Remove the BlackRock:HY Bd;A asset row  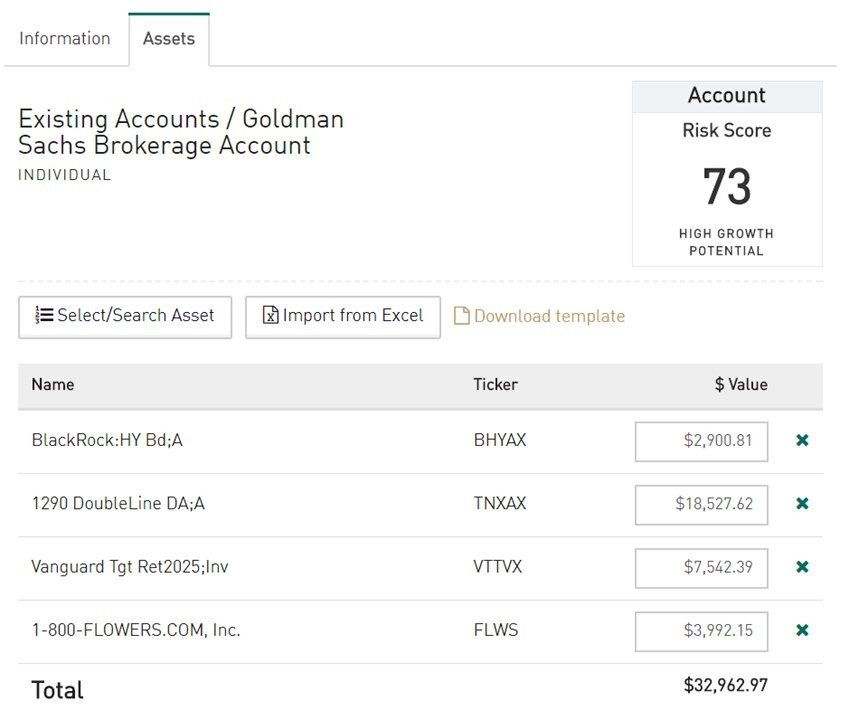pos(802,440)
